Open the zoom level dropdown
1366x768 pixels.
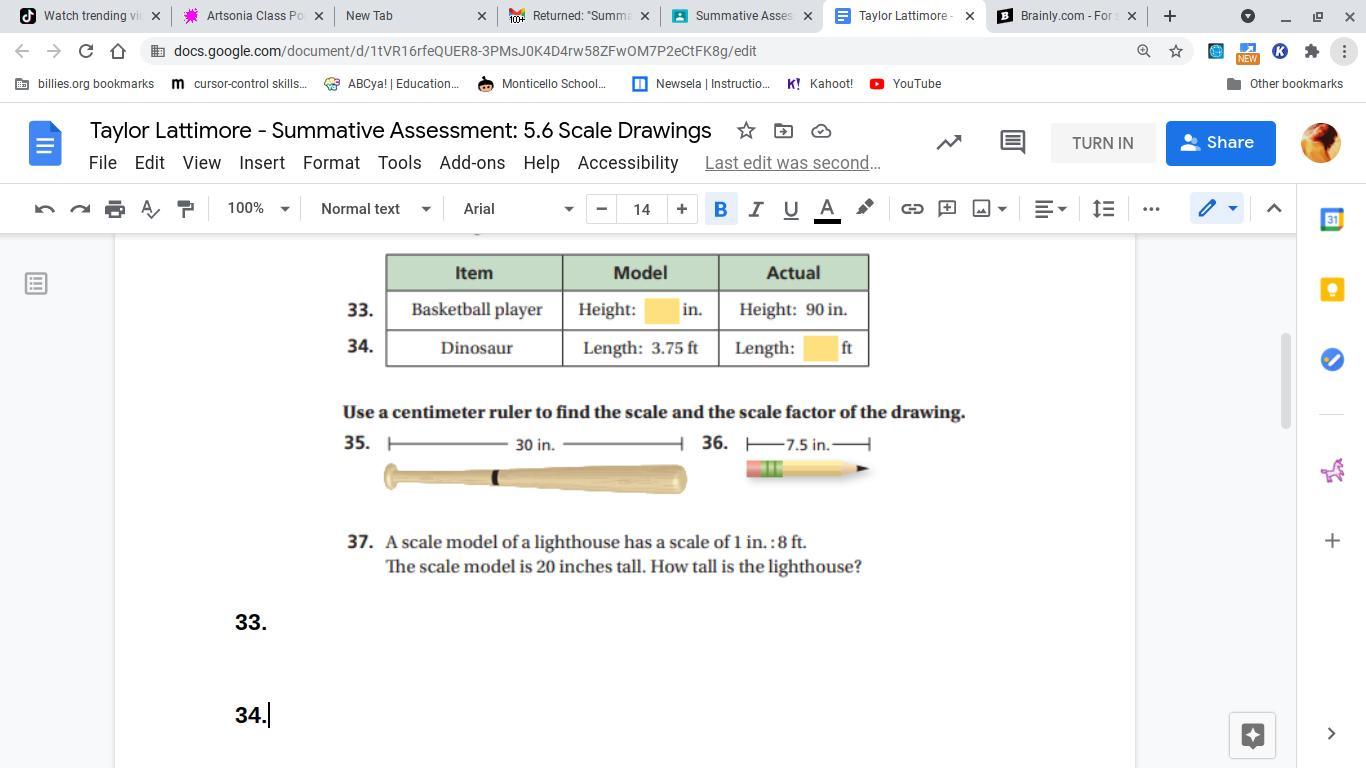coord(258,209)
